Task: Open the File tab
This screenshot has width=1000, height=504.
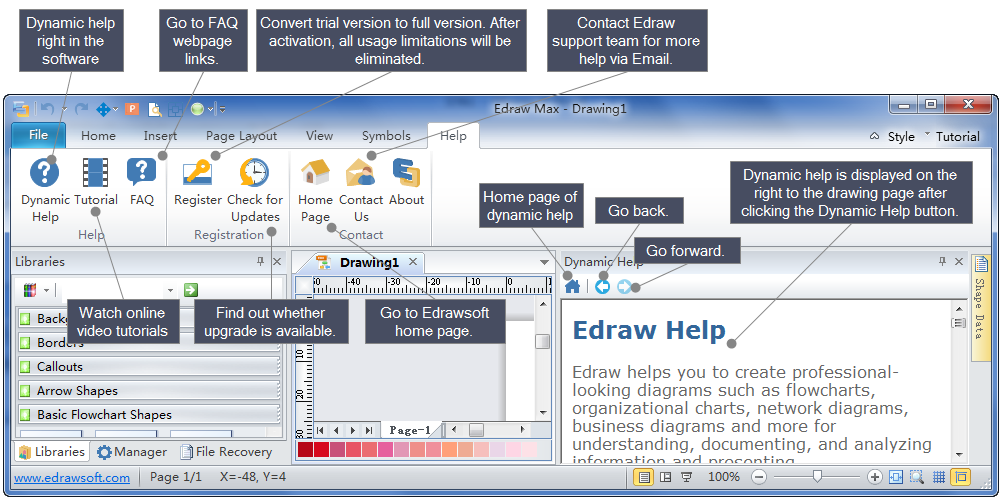Action: [x=38, y=135]
